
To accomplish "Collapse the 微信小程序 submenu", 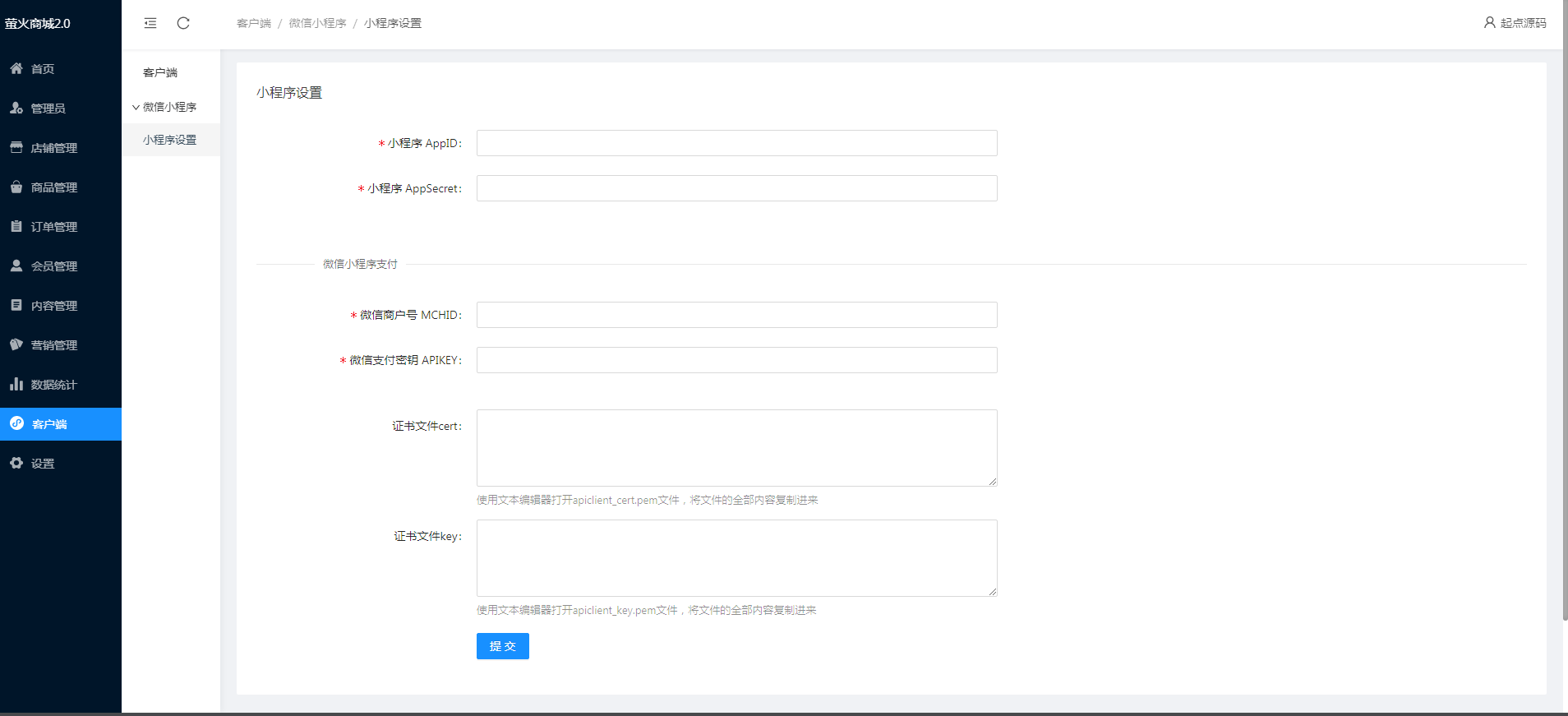I will [164, 107].
